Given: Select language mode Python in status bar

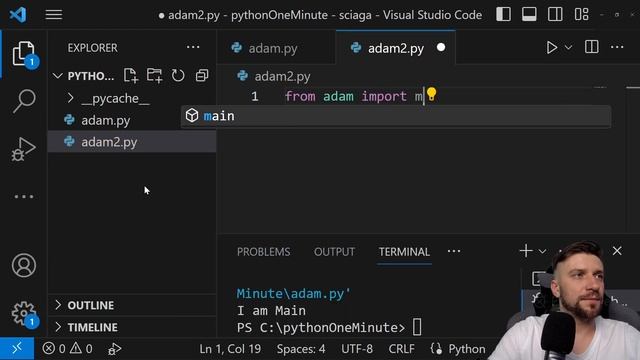Looking at the screenshot, I should [467, 349].
